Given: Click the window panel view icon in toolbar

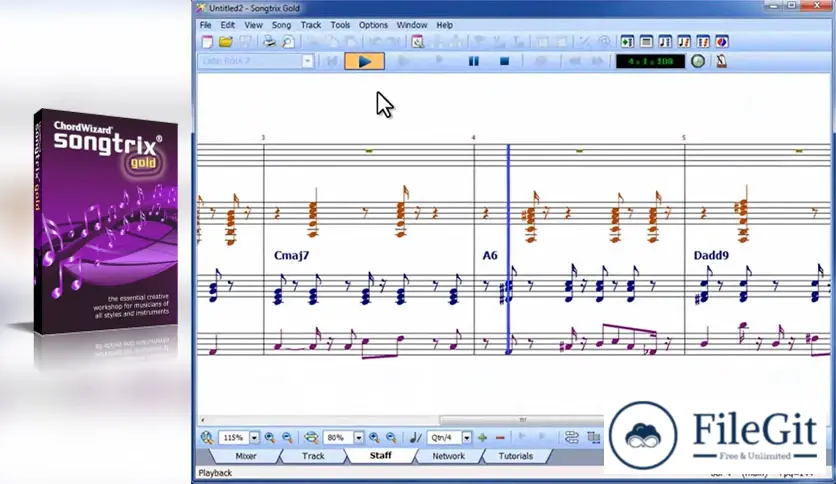Looking at the screenshot, I should pos(646,42).
